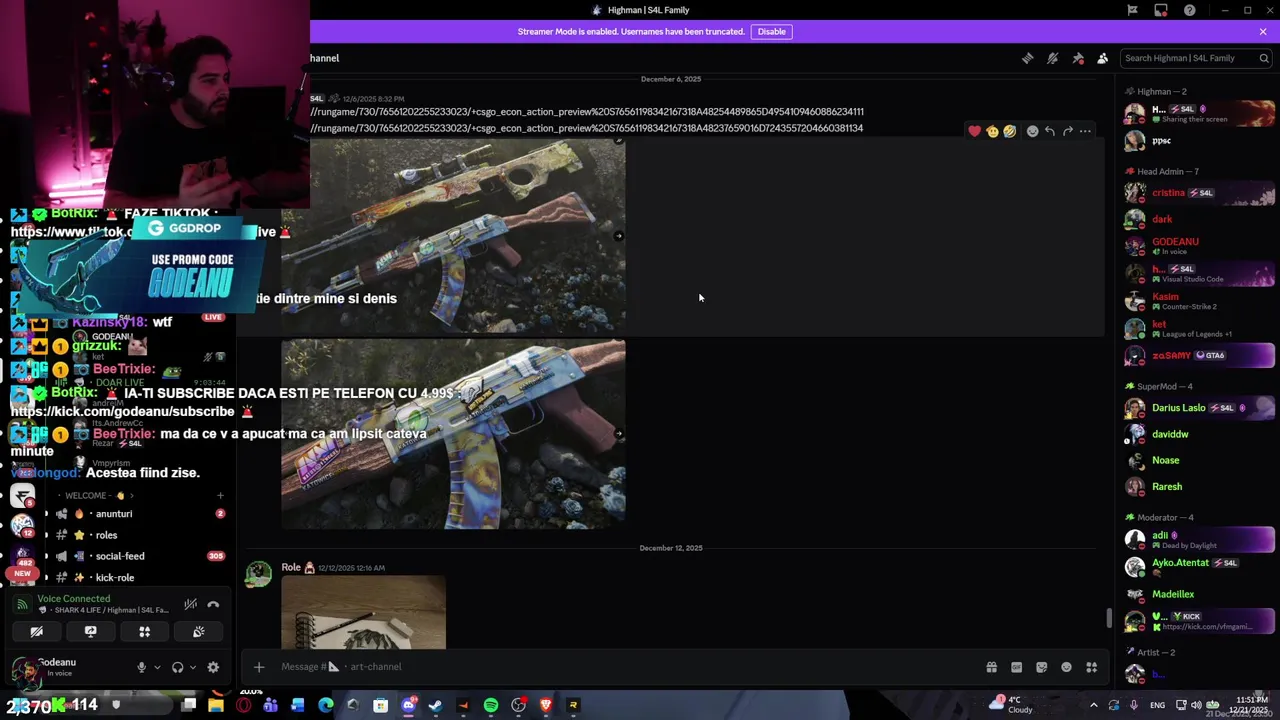The height and width of the screenshot is (720, 1280).
Task: Open the attachment plus button
Action: point(258,667)
